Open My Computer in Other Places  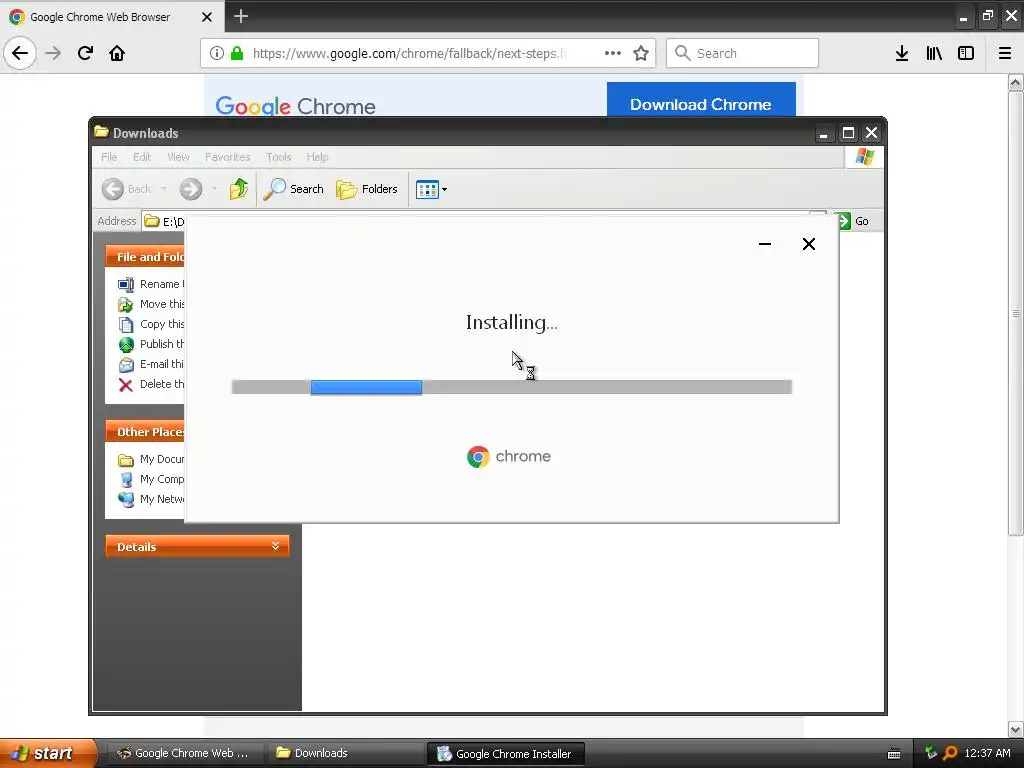[152, 479]
